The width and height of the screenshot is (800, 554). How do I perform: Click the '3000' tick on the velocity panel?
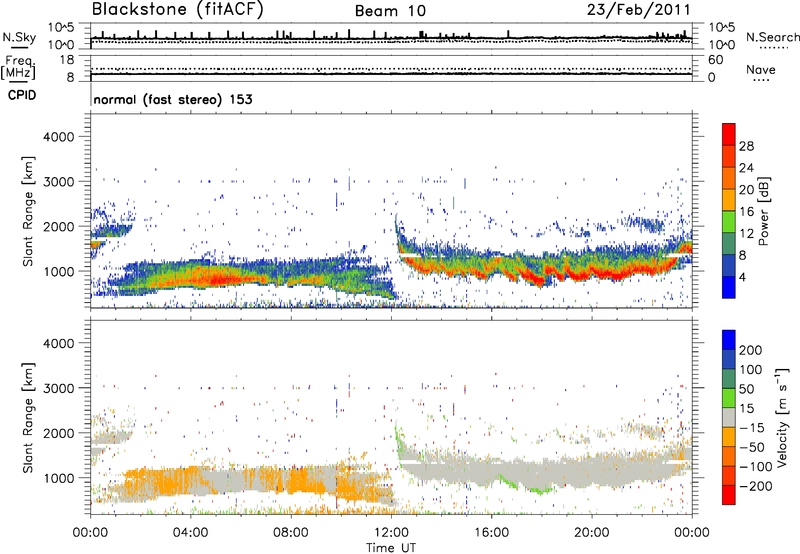coord(58,388)
